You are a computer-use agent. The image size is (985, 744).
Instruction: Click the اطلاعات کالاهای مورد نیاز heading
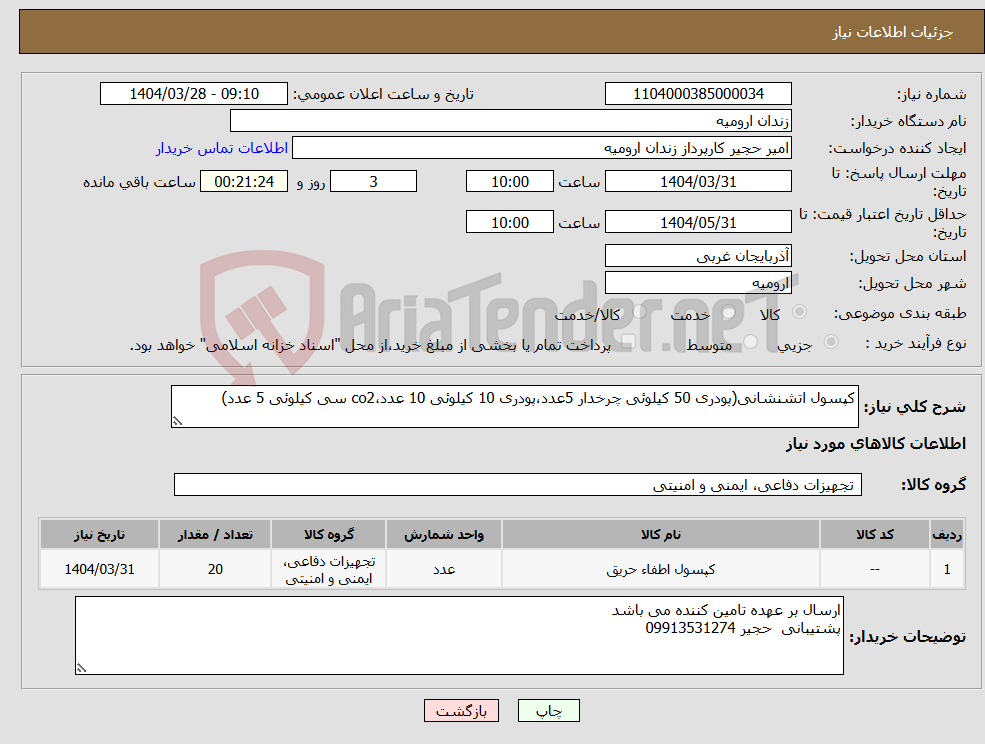[x=876, y=444]
